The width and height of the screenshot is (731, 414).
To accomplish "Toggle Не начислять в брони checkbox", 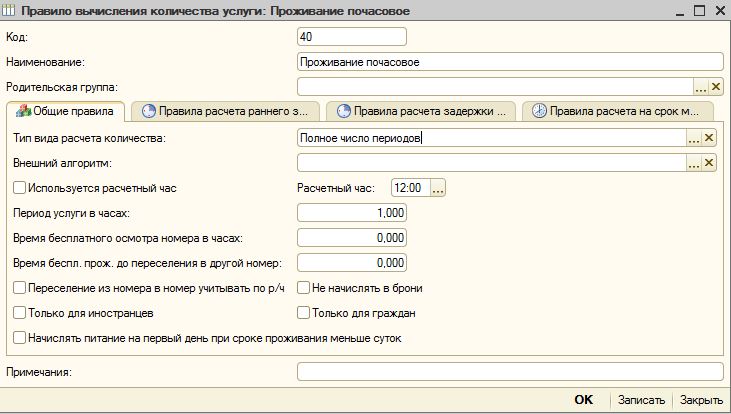I will 303,288.
